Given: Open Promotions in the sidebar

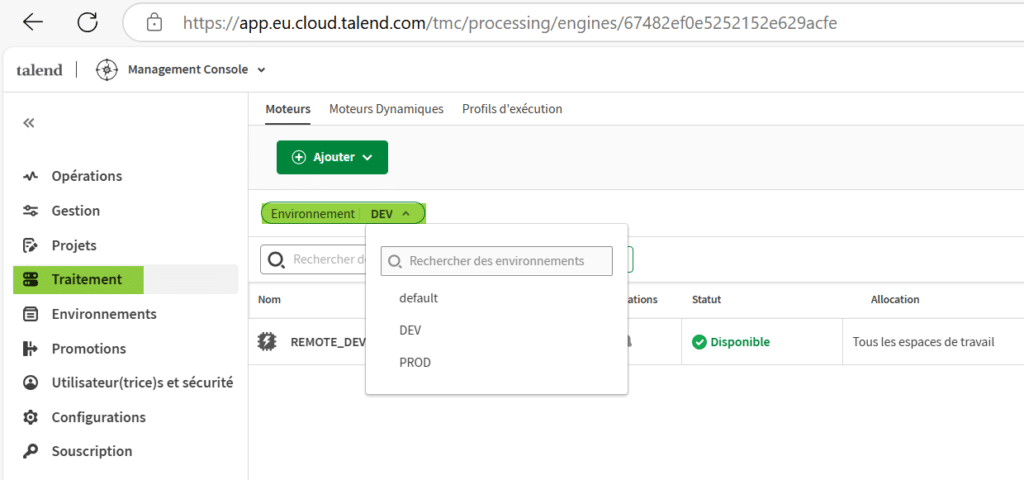Looking at the screenshot, I should (89, 349).
